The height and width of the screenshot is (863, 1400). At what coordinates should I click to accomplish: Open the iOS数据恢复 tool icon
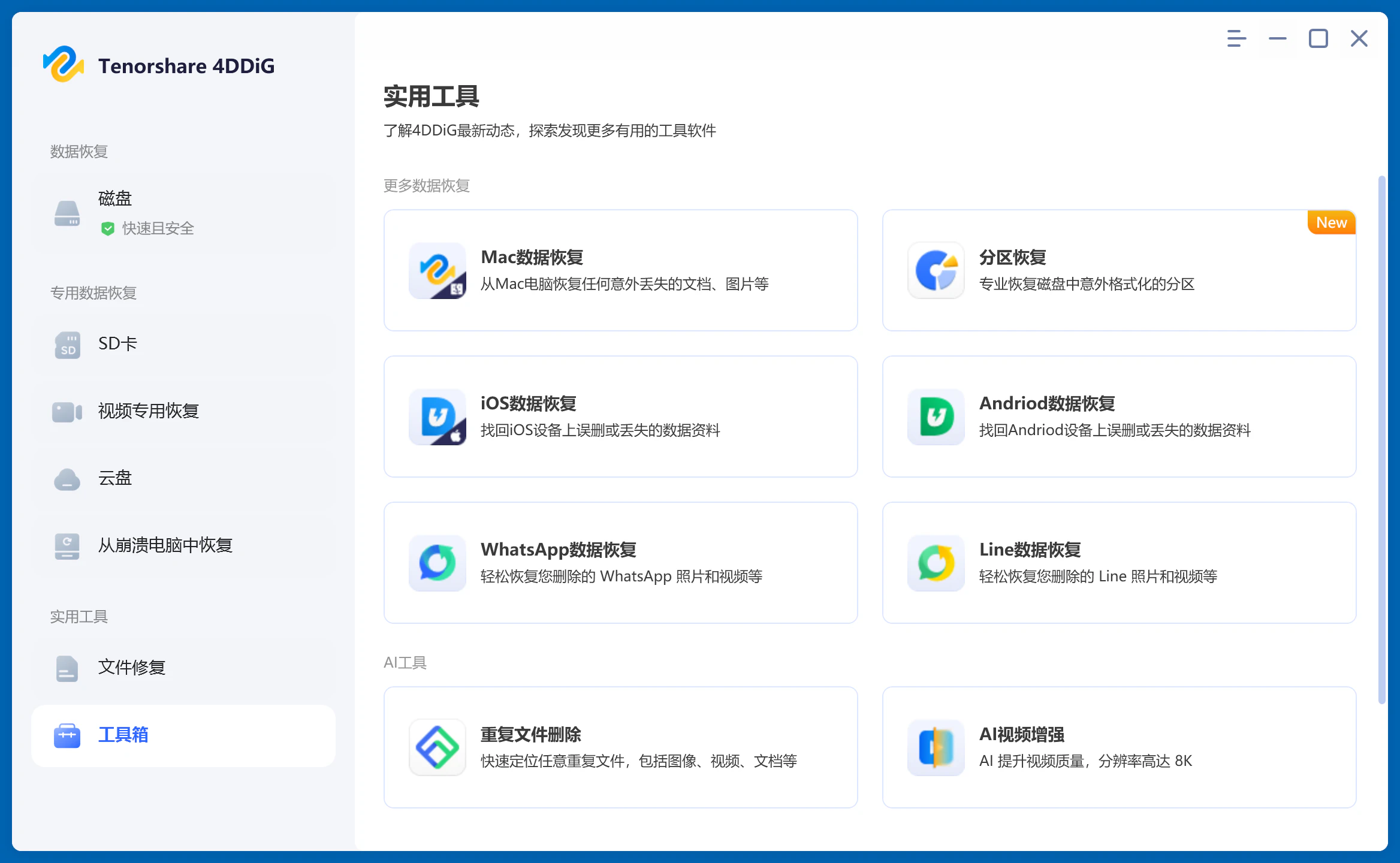coord(437,417)
